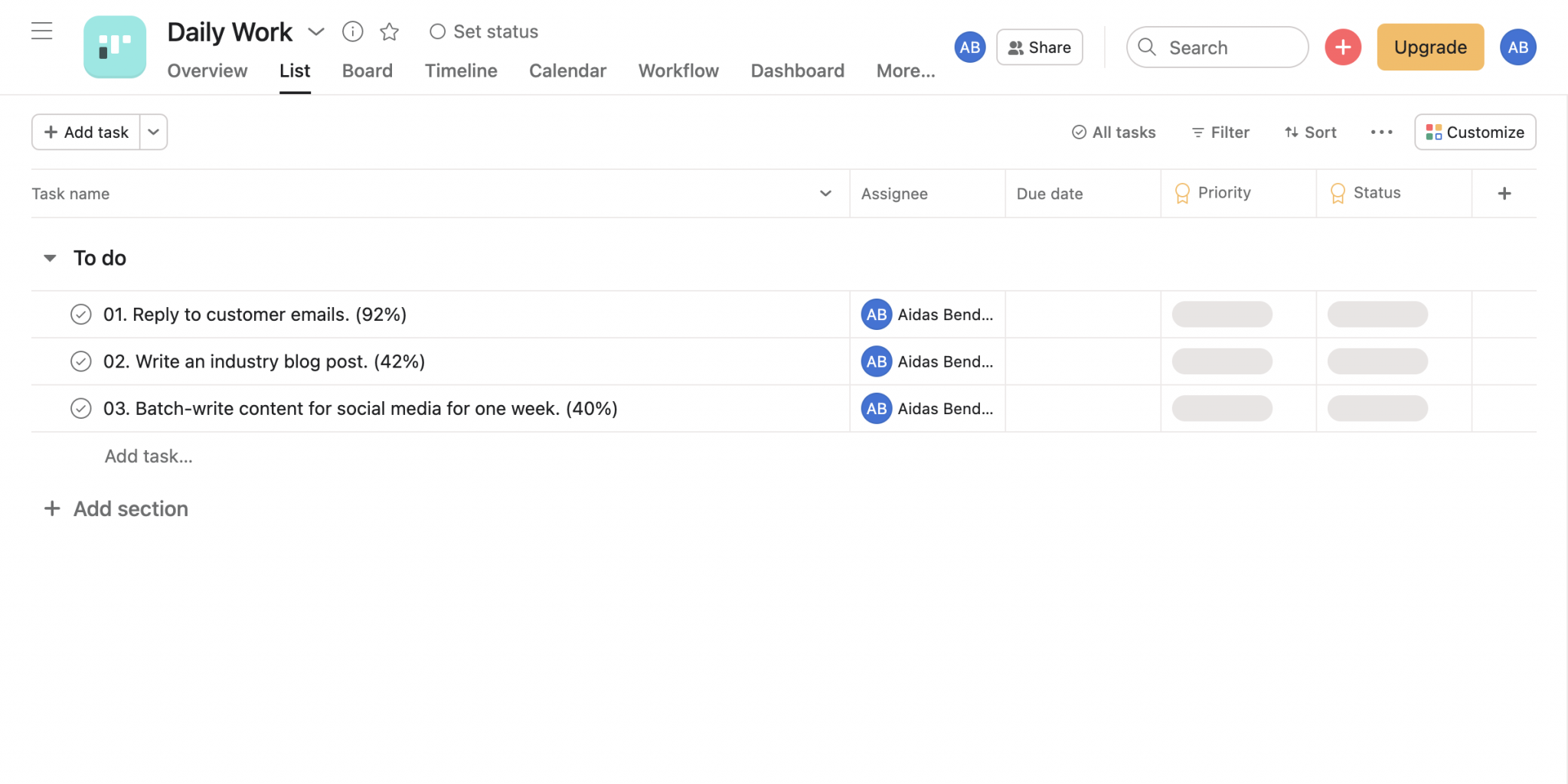The width and height of the screenshot is (1568, 784).
Task: Click the Add task button
Action: 86,132
